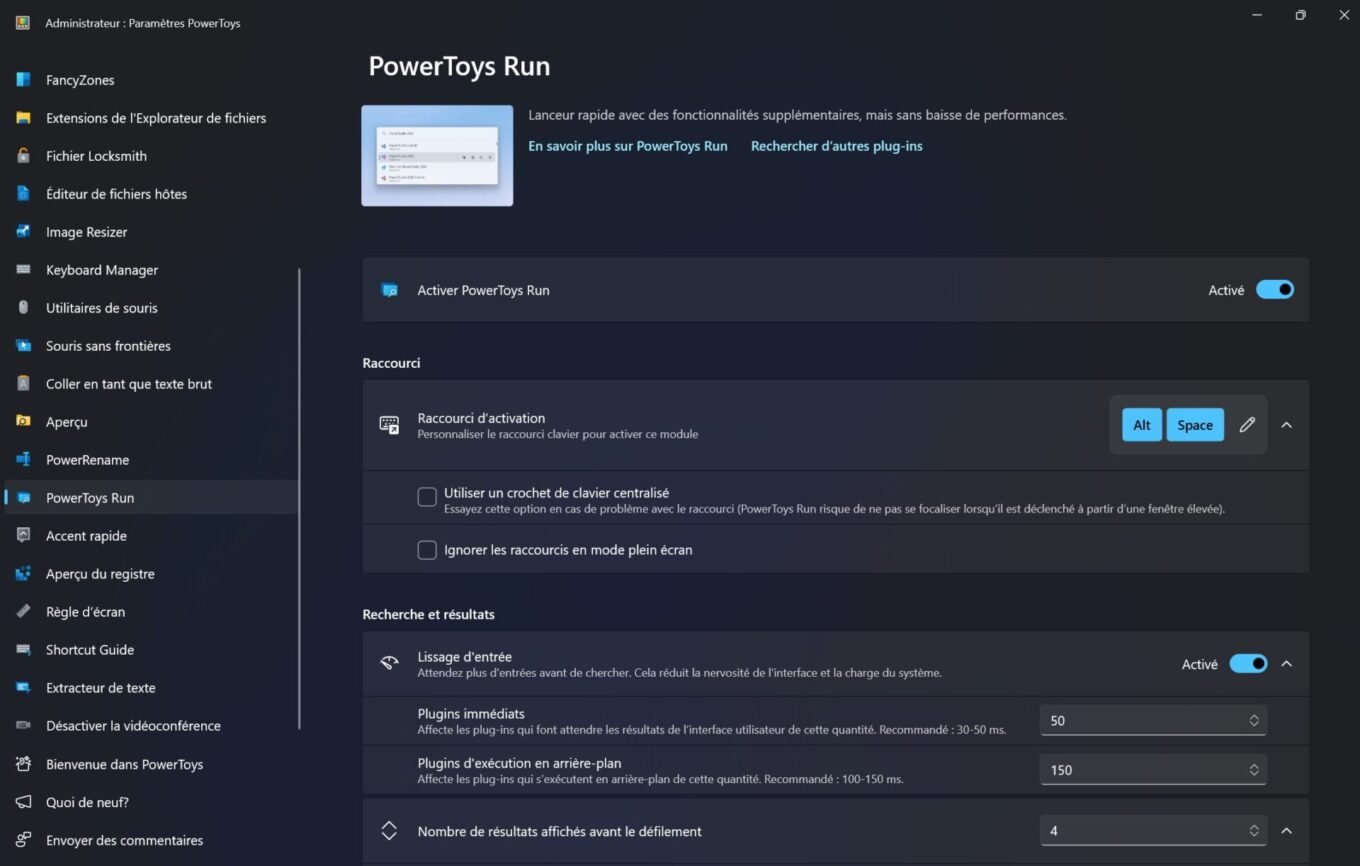Click the Shortcut Guide icon

tap(23, 650)
